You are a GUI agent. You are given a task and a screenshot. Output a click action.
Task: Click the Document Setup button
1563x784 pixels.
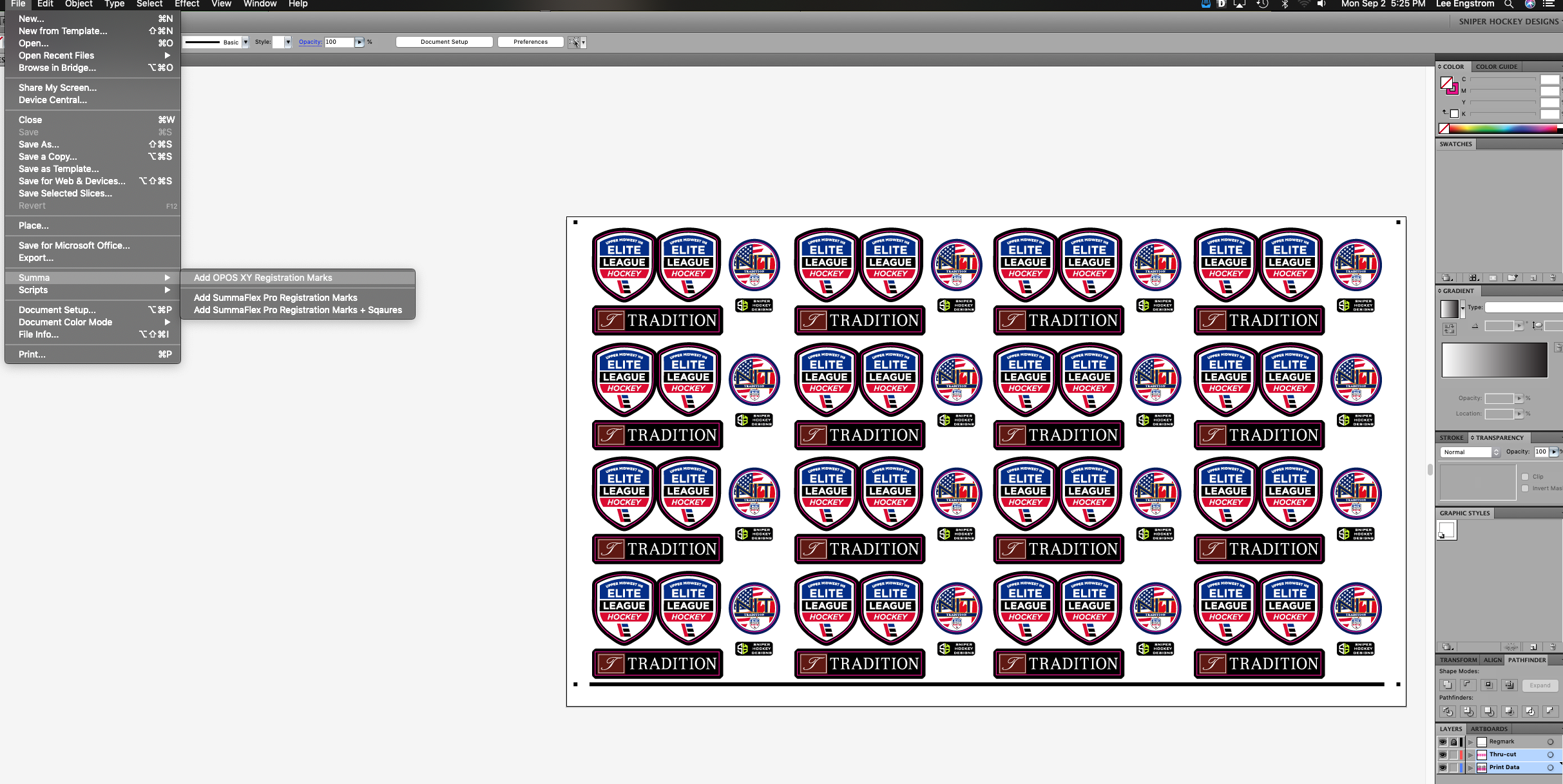coord(445,42)
